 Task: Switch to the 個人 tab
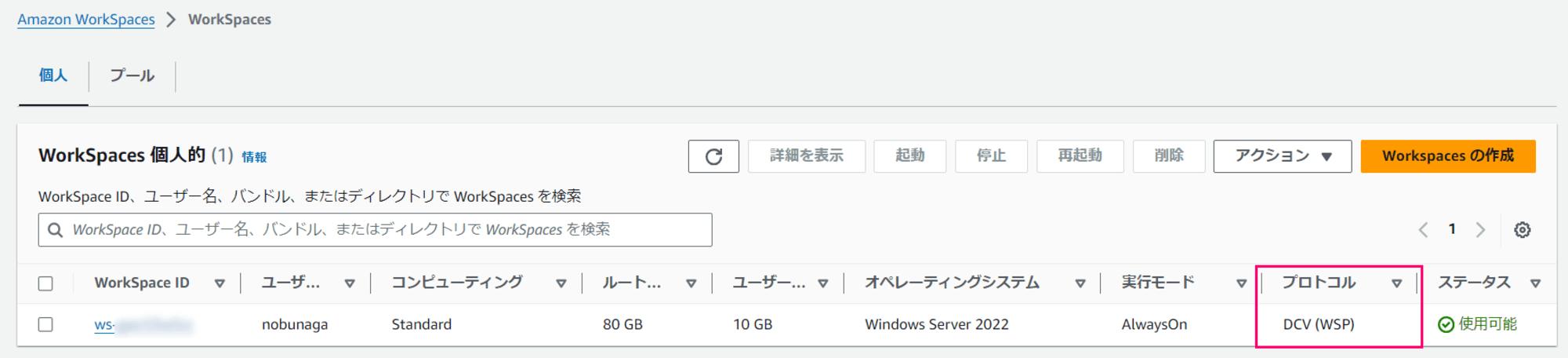[53, 76]
